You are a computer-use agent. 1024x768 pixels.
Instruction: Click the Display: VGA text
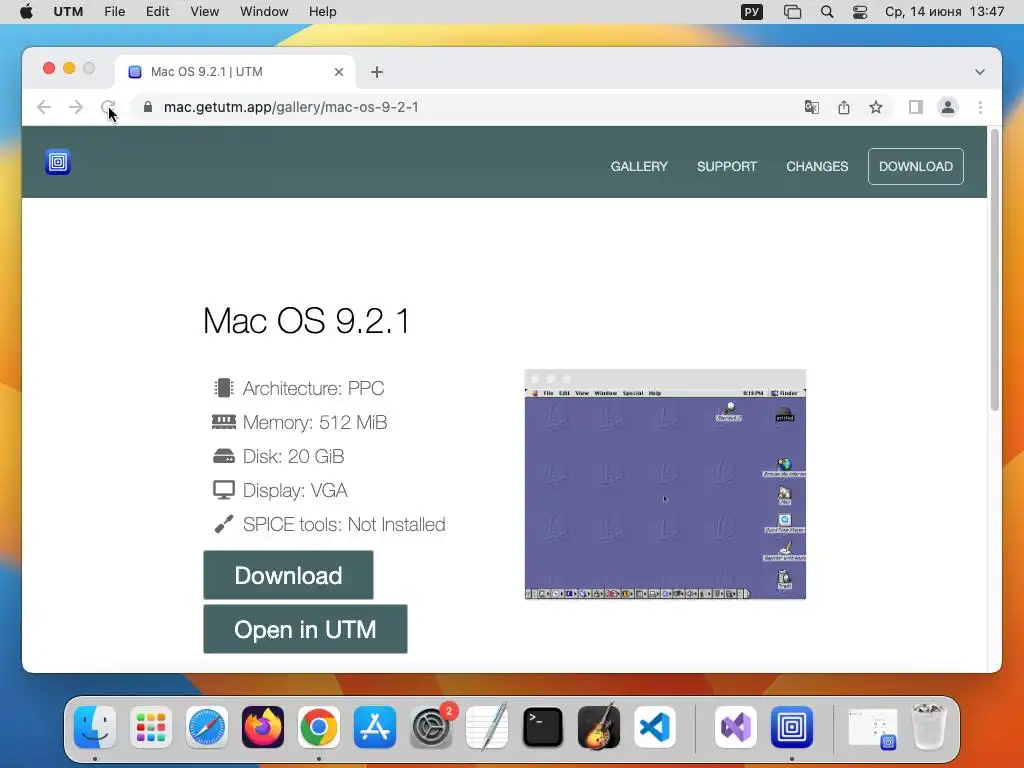click(x=295, y=490)
